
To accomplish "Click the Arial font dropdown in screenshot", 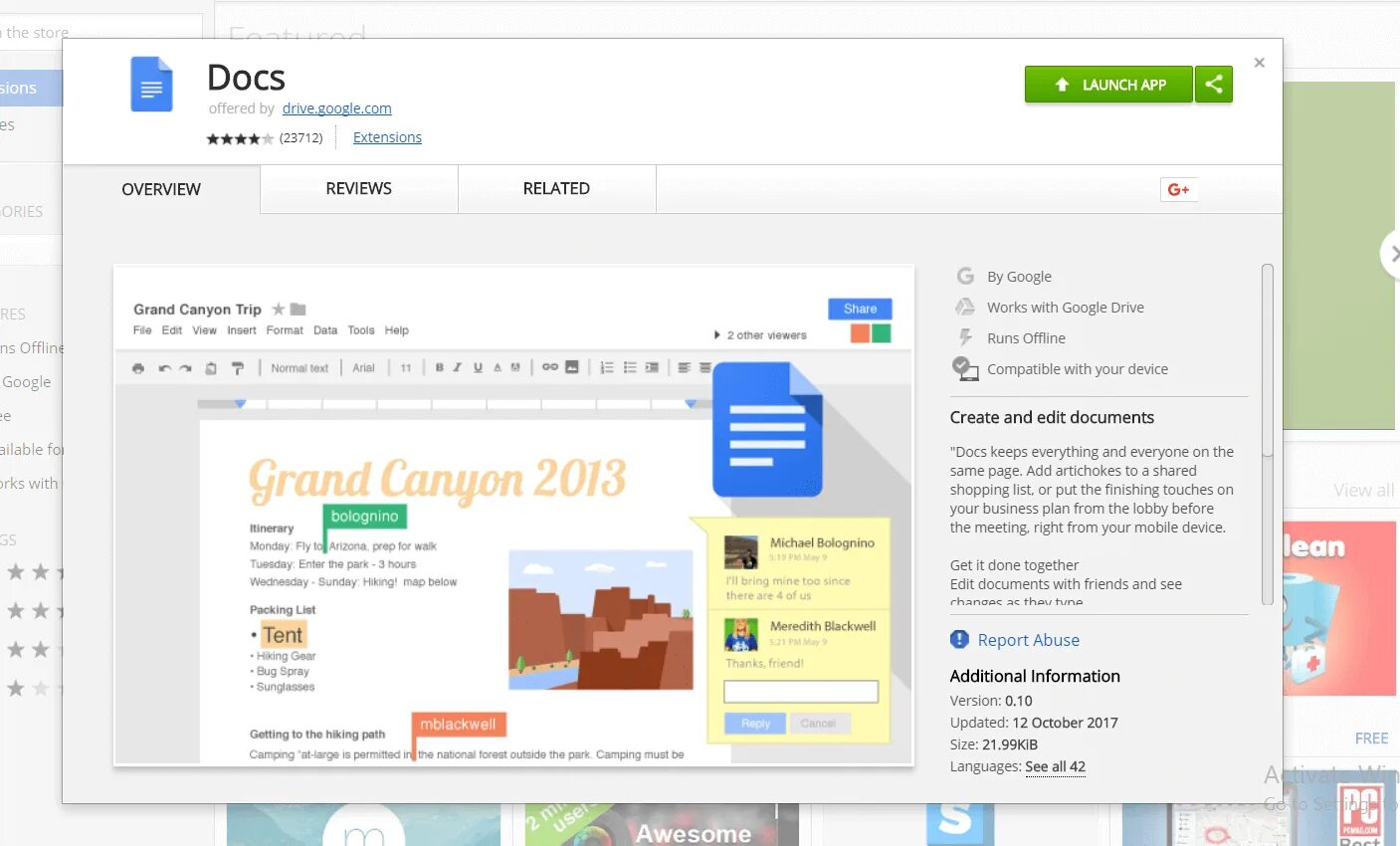I will click(x=363, y=368).
